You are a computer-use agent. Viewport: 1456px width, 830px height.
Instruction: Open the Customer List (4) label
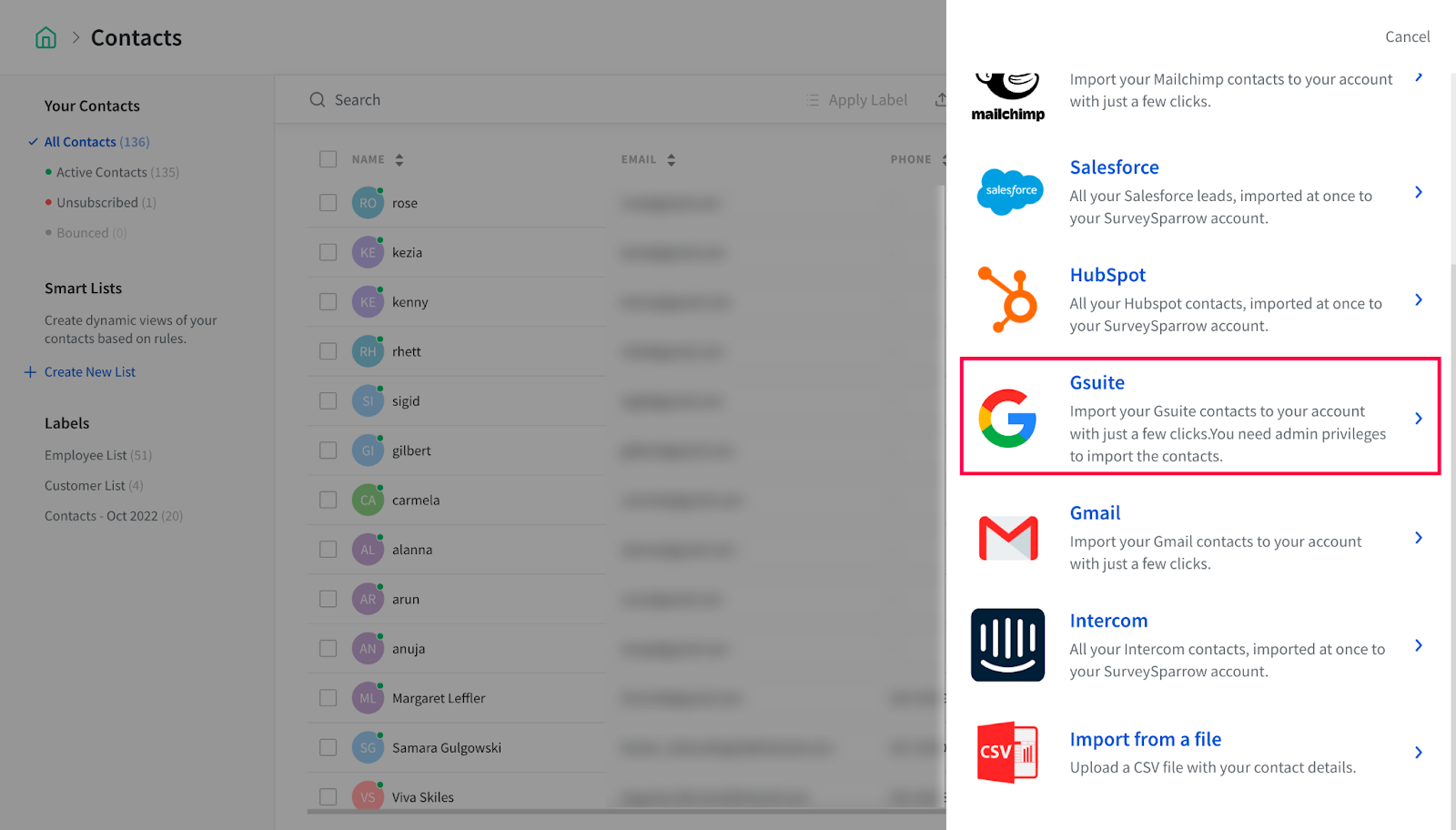(x=94, y=486)
